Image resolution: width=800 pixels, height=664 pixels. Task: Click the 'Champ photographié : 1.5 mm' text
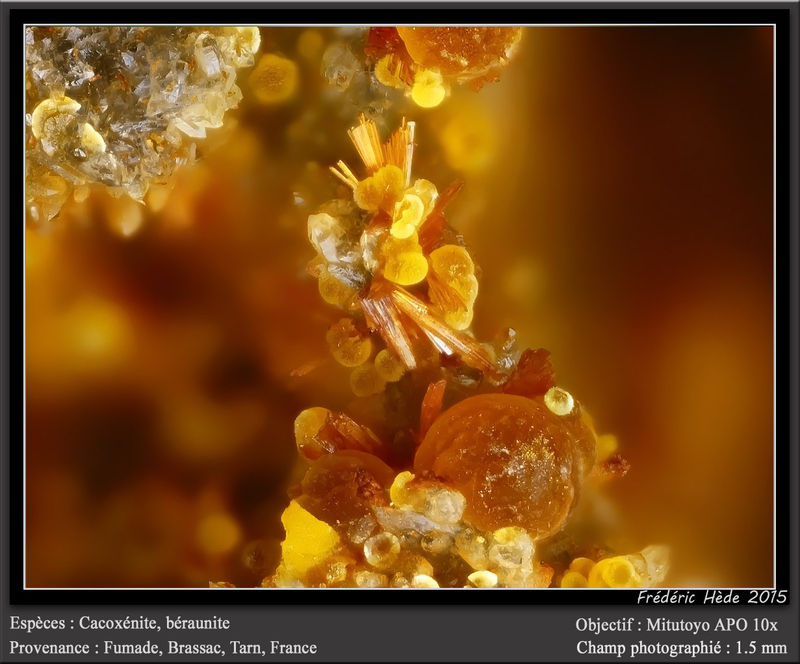[x=682, y=648]
